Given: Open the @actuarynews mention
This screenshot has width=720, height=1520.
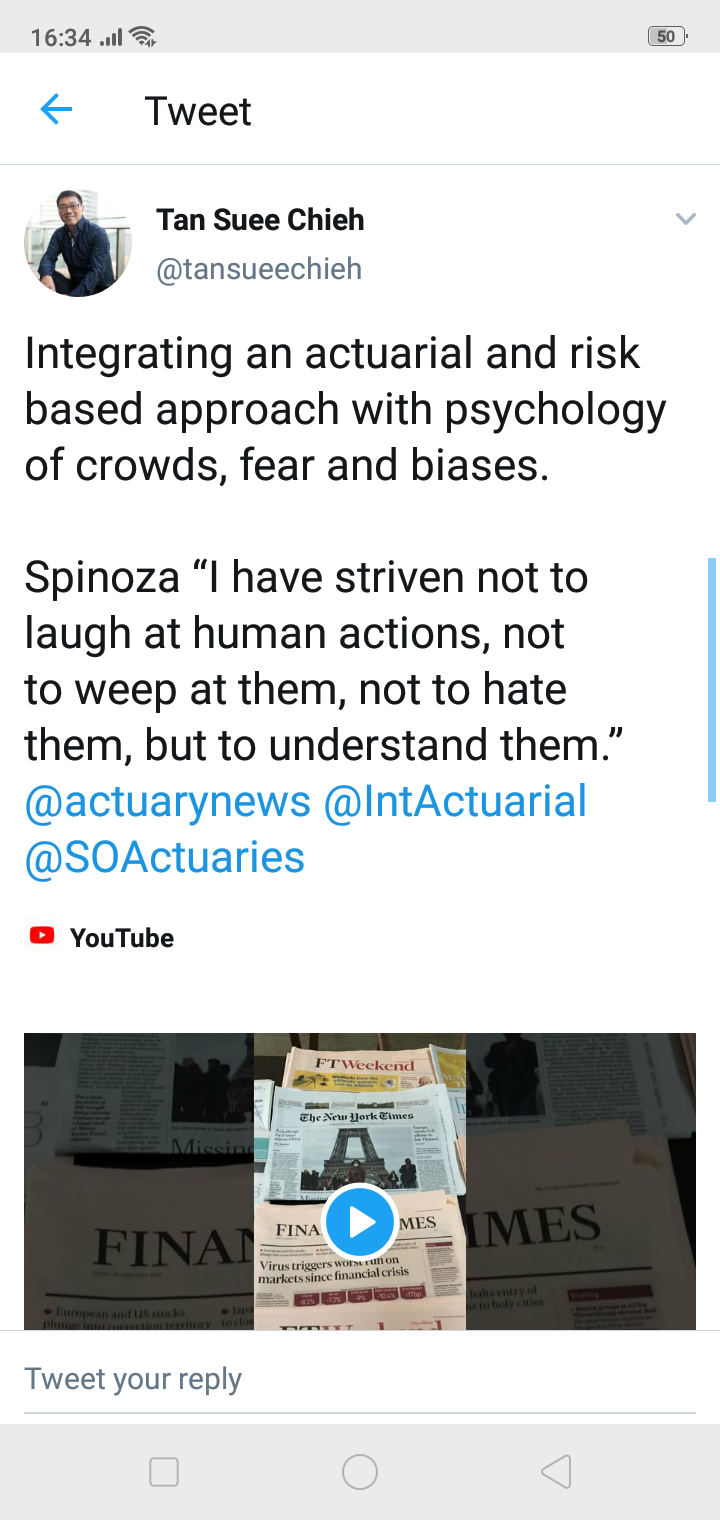Looking at the screenshot, I should (x=168, y=802).
